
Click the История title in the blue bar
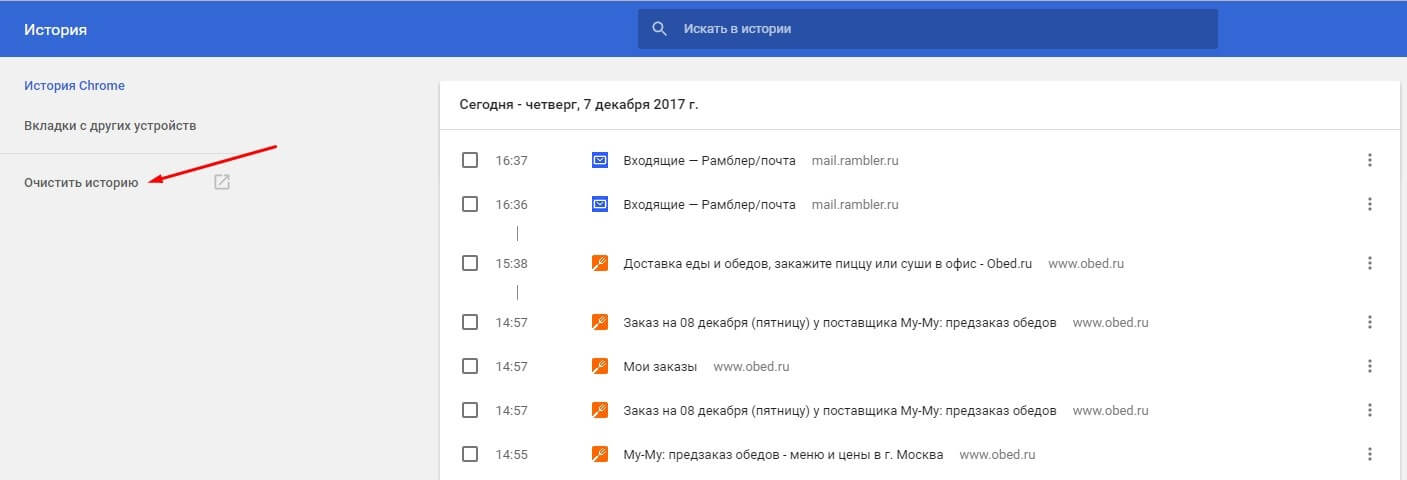[x=55, y=30]
